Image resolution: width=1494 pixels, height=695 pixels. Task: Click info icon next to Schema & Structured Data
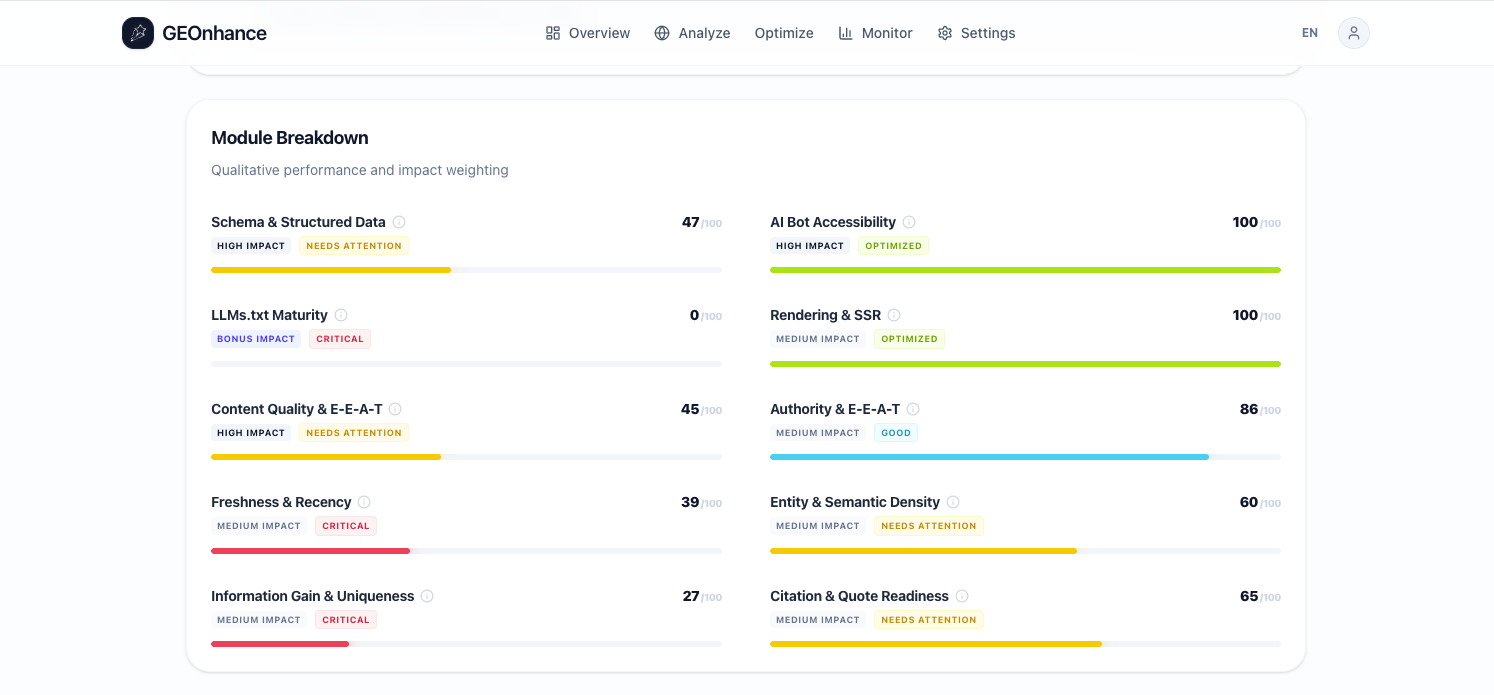coord(399,222)
